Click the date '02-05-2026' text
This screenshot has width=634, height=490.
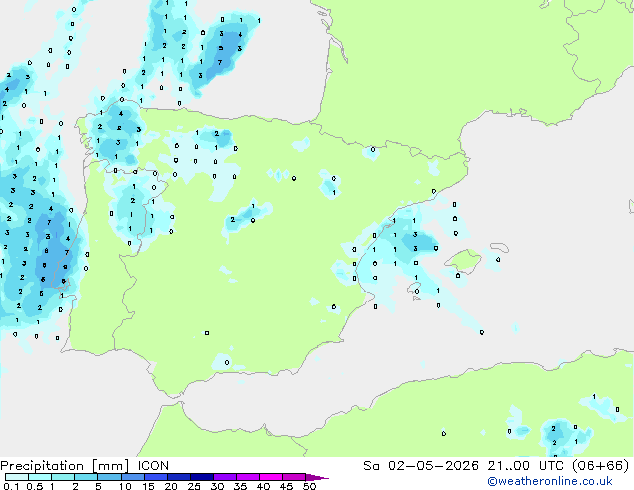[x=433, y=466]
